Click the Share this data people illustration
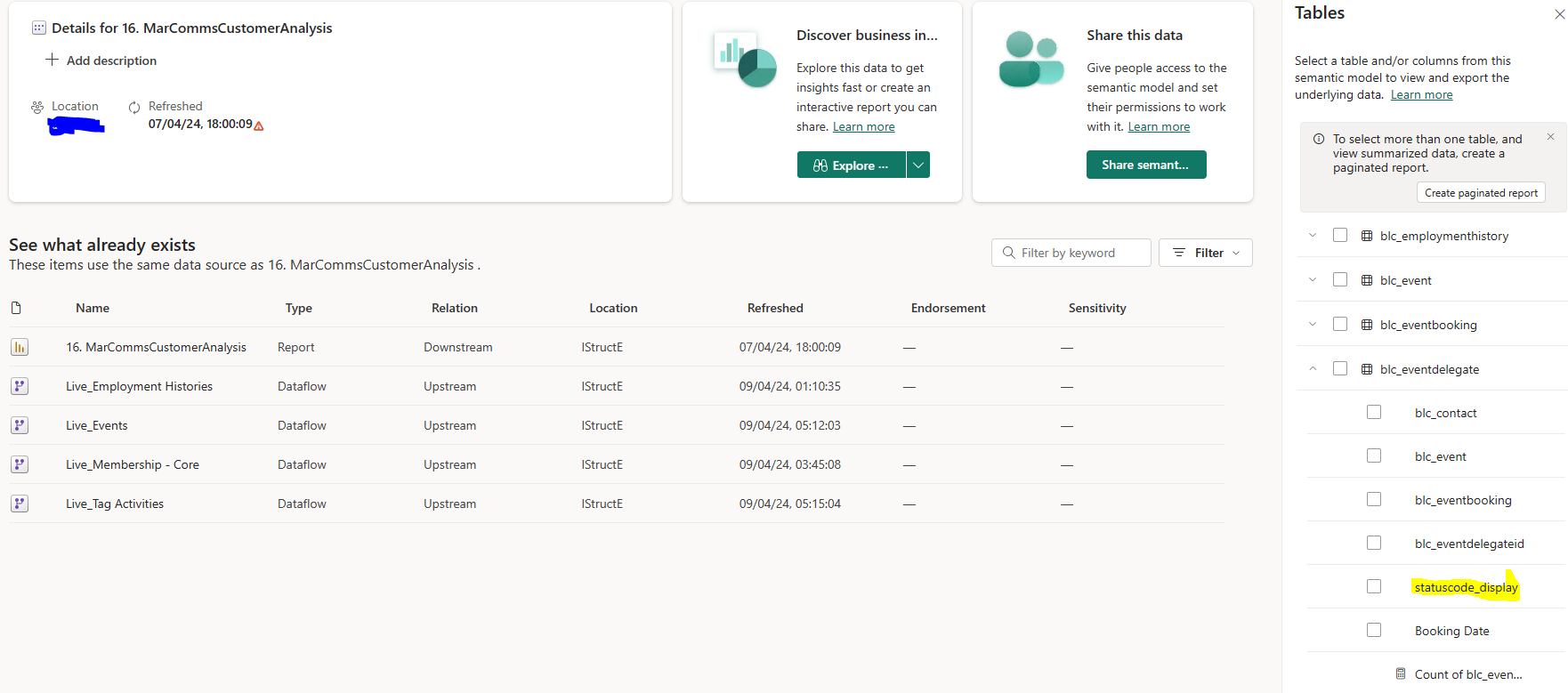 click(x=1031, y=59)
